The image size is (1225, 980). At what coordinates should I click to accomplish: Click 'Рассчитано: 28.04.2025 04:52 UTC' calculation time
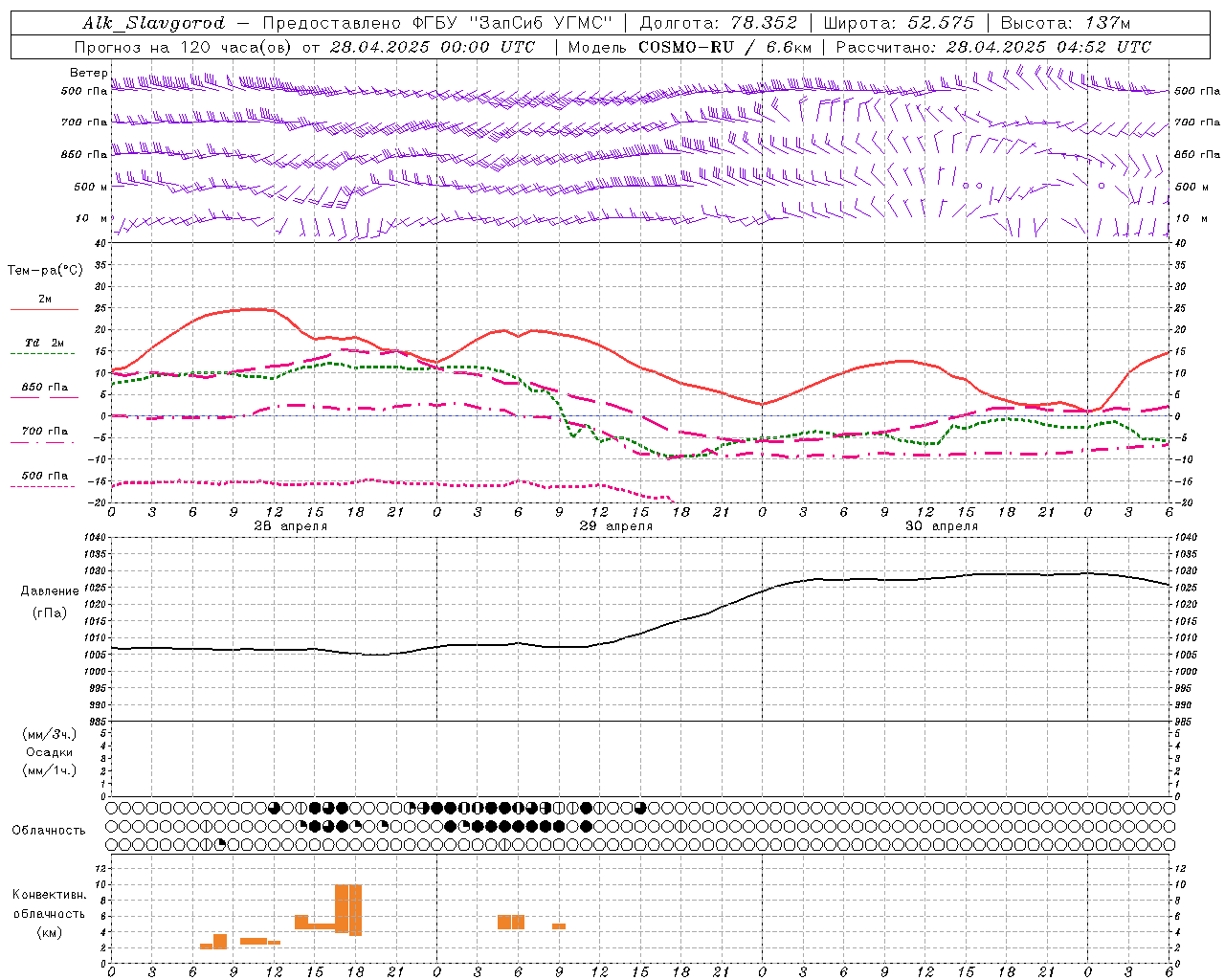(x=993, y=47)
